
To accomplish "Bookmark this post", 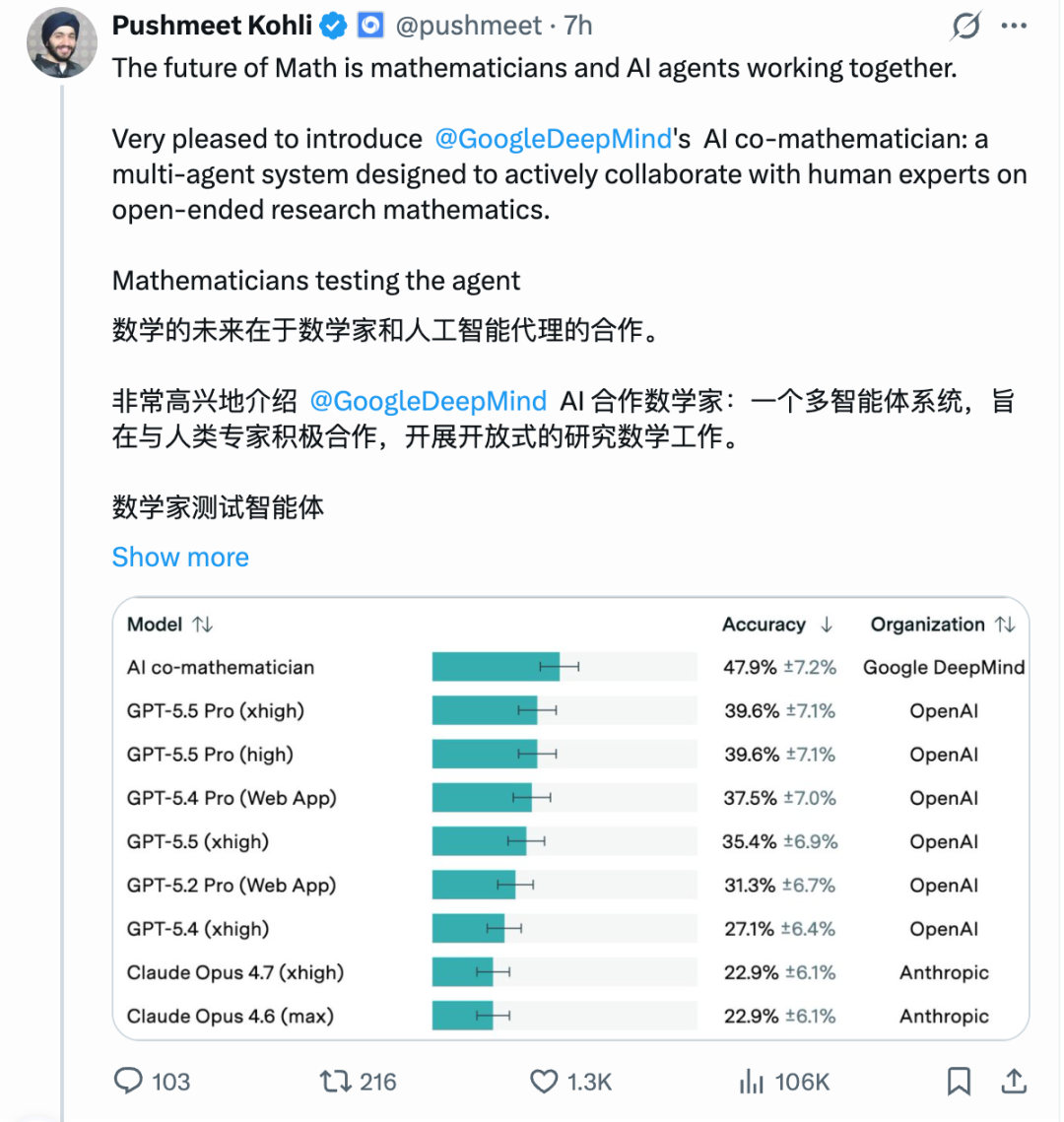I will 959,1082.
